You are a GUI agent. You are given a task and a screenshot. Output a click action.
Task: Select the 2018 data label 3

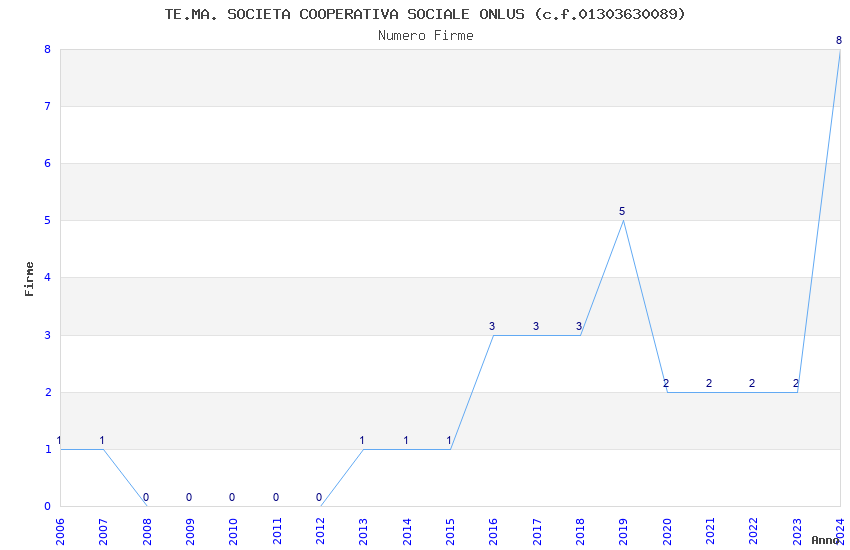pyautogui.click(x=579, y=326)
